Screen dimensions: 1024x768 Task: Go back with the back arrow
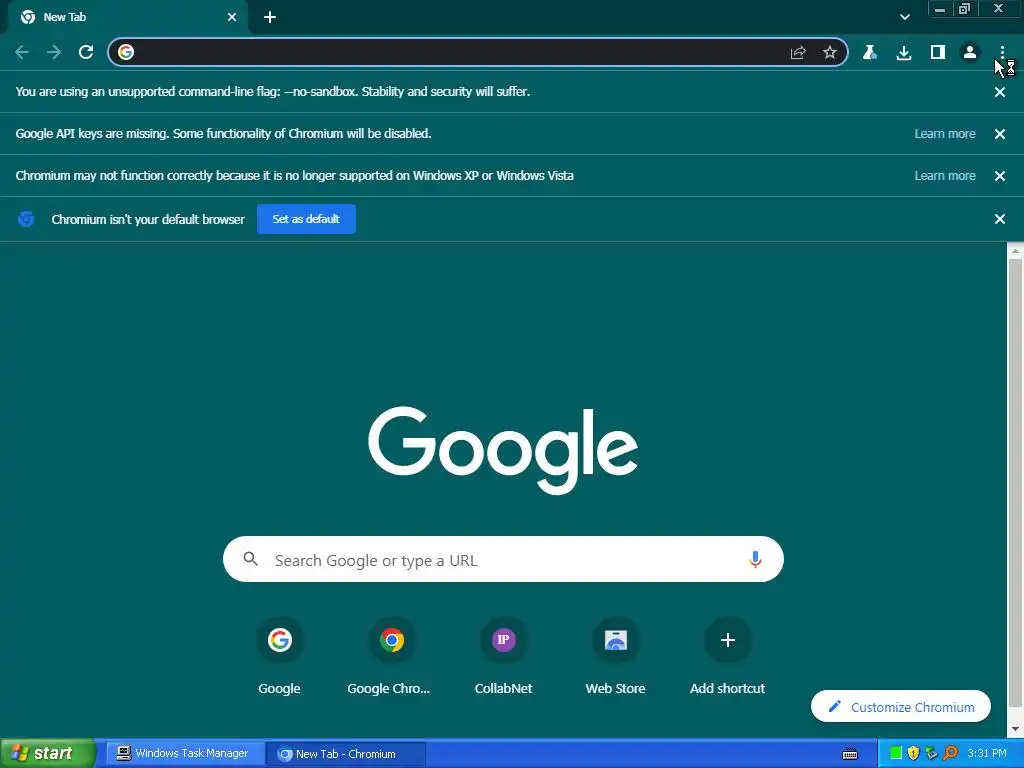(x=22, y=52)
